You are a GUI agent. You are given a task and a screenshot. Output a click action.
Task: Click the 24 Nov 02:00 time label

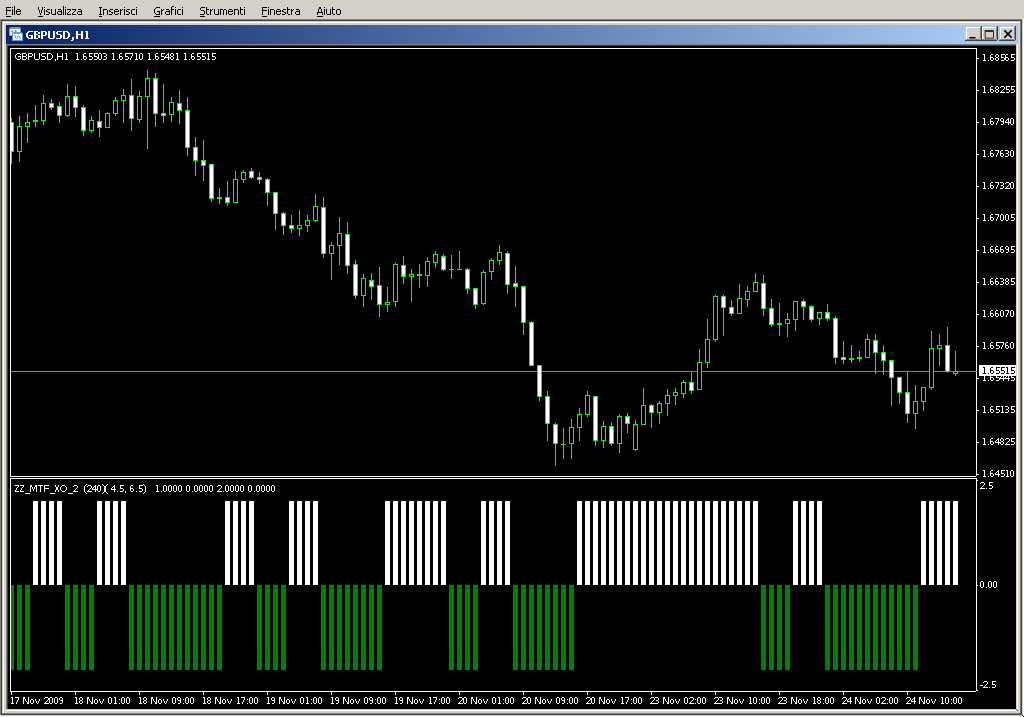870,701
